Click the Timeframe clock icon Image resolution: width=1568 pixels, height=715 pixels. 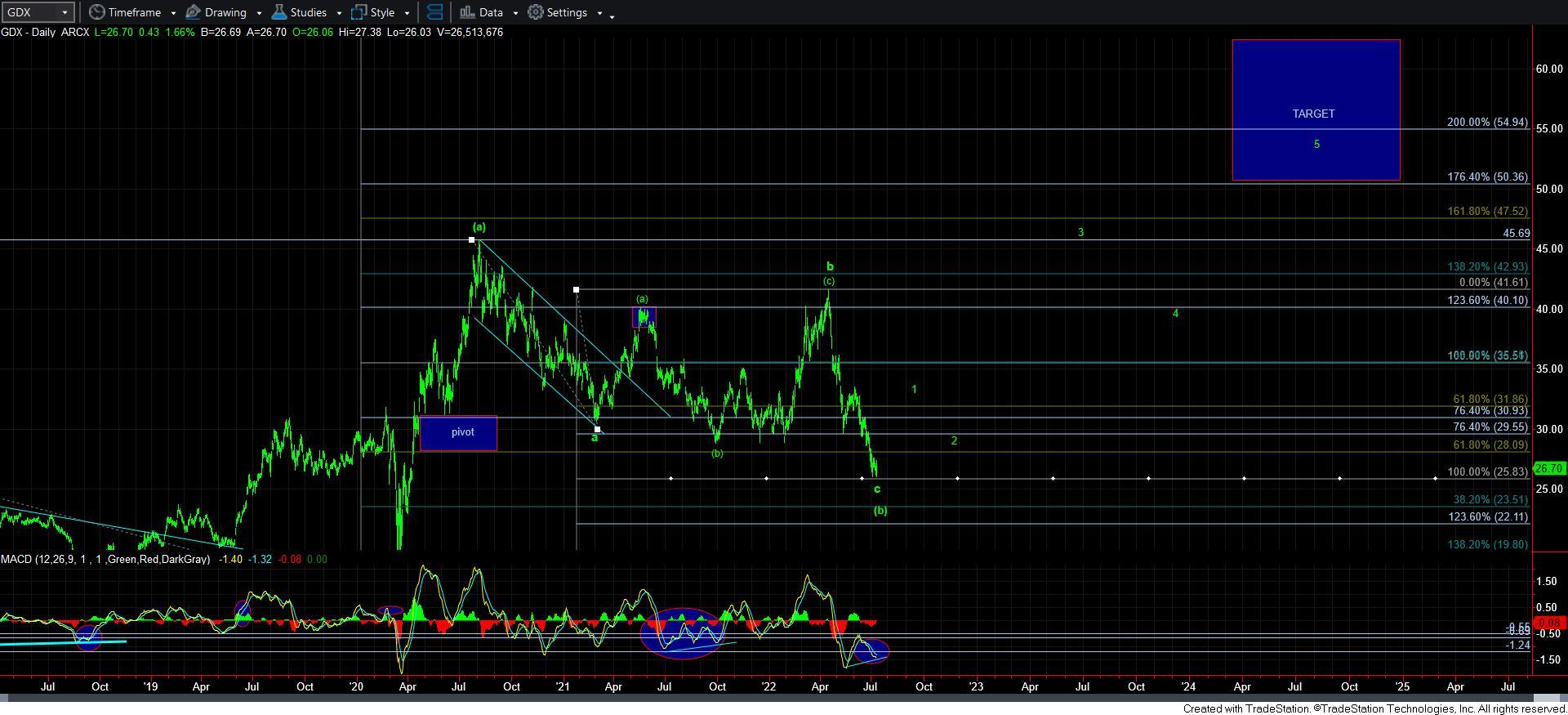[x=96, y=12]
